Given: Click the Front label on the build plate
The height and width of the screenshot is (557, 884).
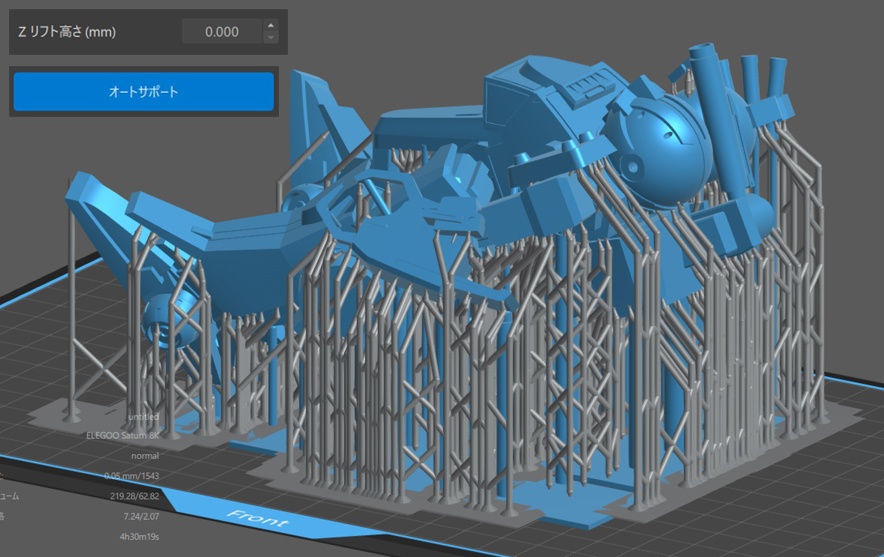Looking at the screenshot, I should (257, 519).
